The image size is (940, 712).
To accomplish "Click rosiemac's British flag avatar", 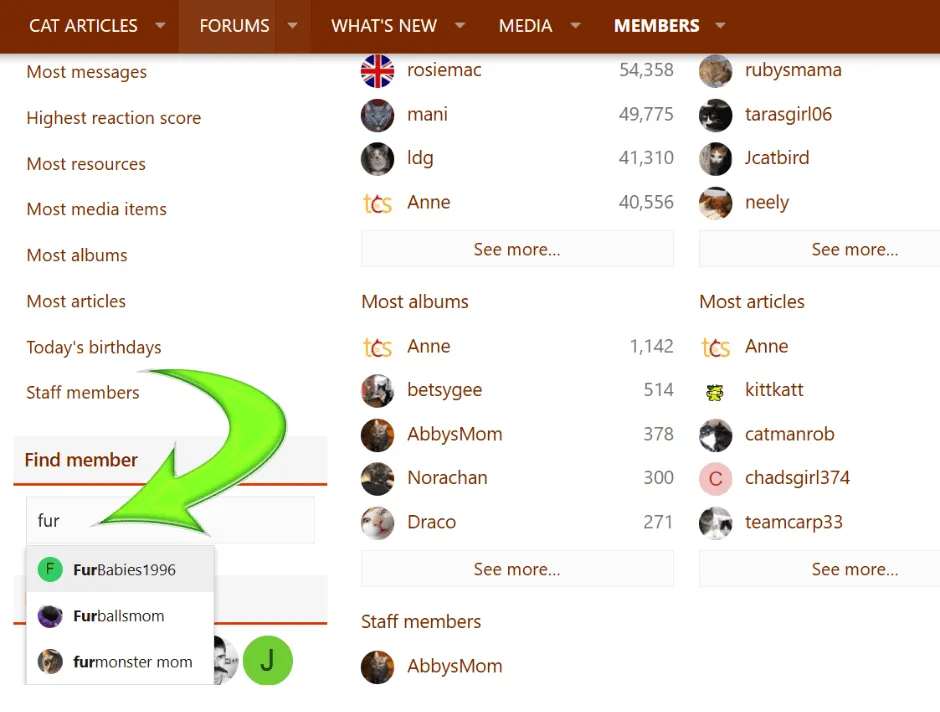I will coord(377,70).
